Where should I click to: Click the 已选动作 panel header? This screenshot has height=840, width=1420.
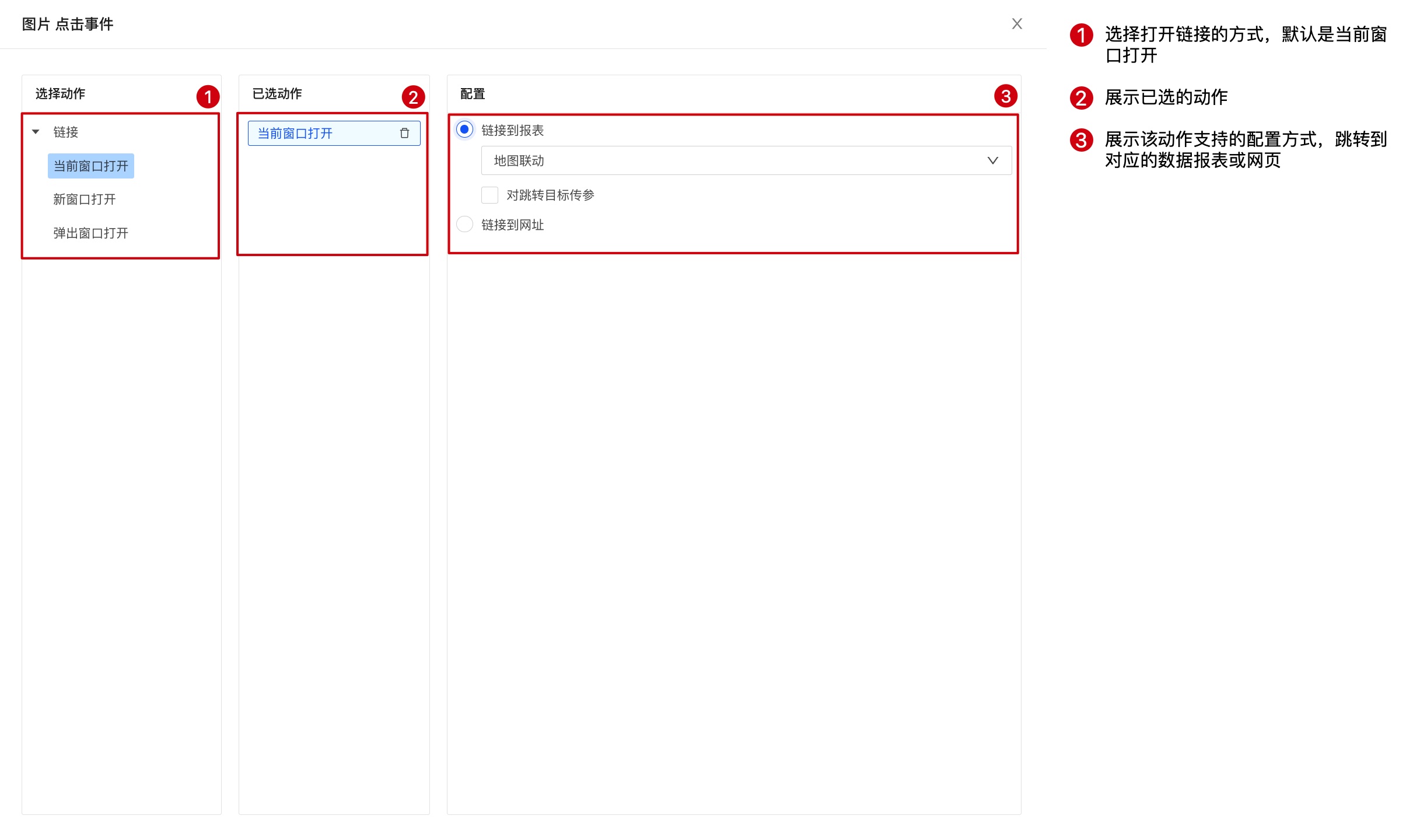point(277,93)
